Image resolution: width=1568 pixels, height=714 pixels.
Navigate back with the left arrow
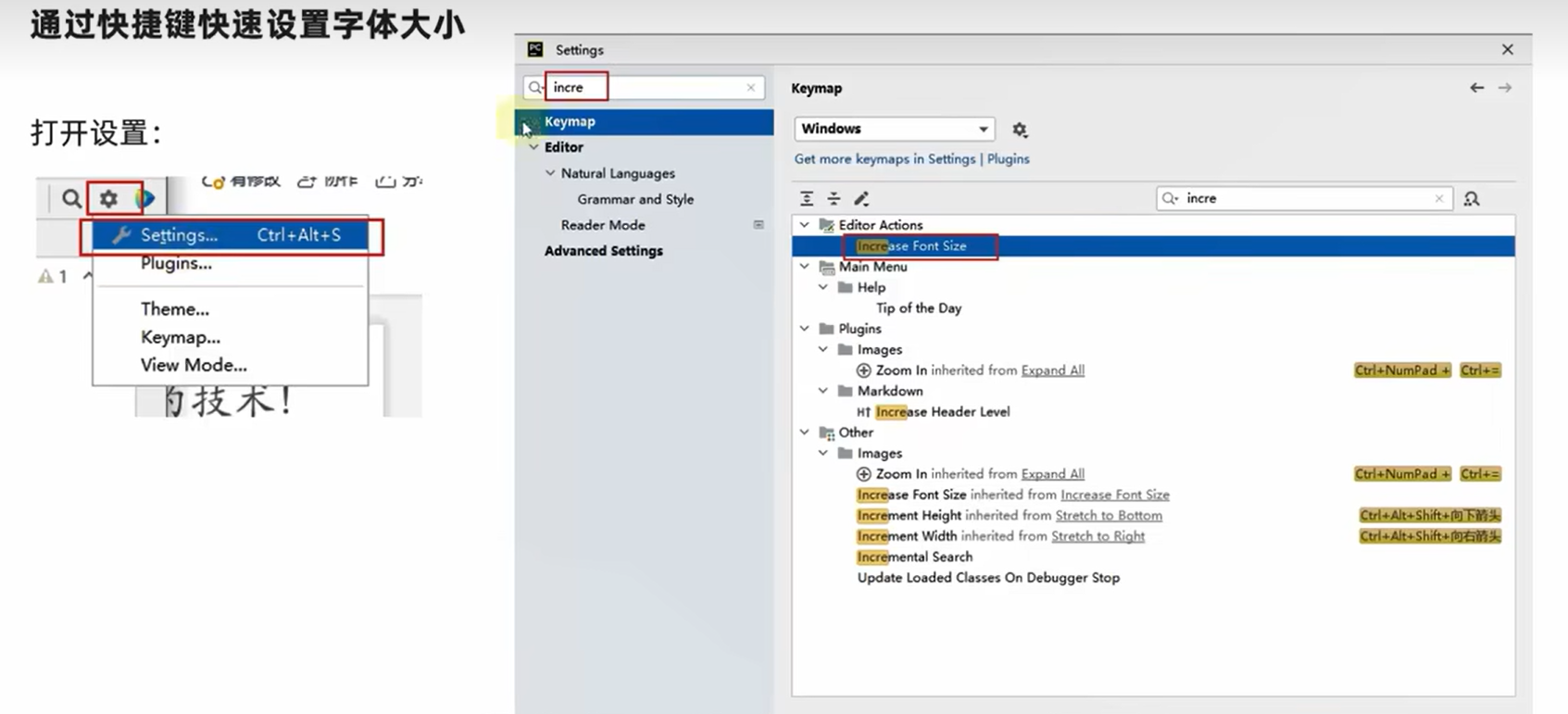coord(1476,88)
